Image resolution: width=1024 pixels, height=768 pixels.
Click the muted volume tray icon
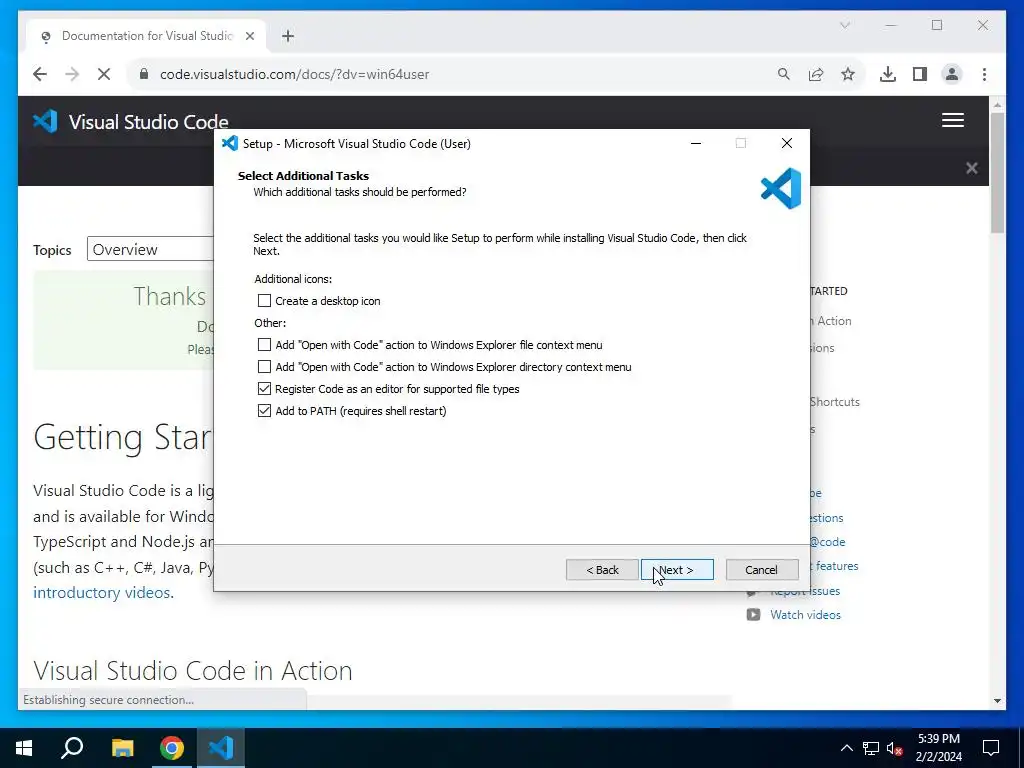895,748
